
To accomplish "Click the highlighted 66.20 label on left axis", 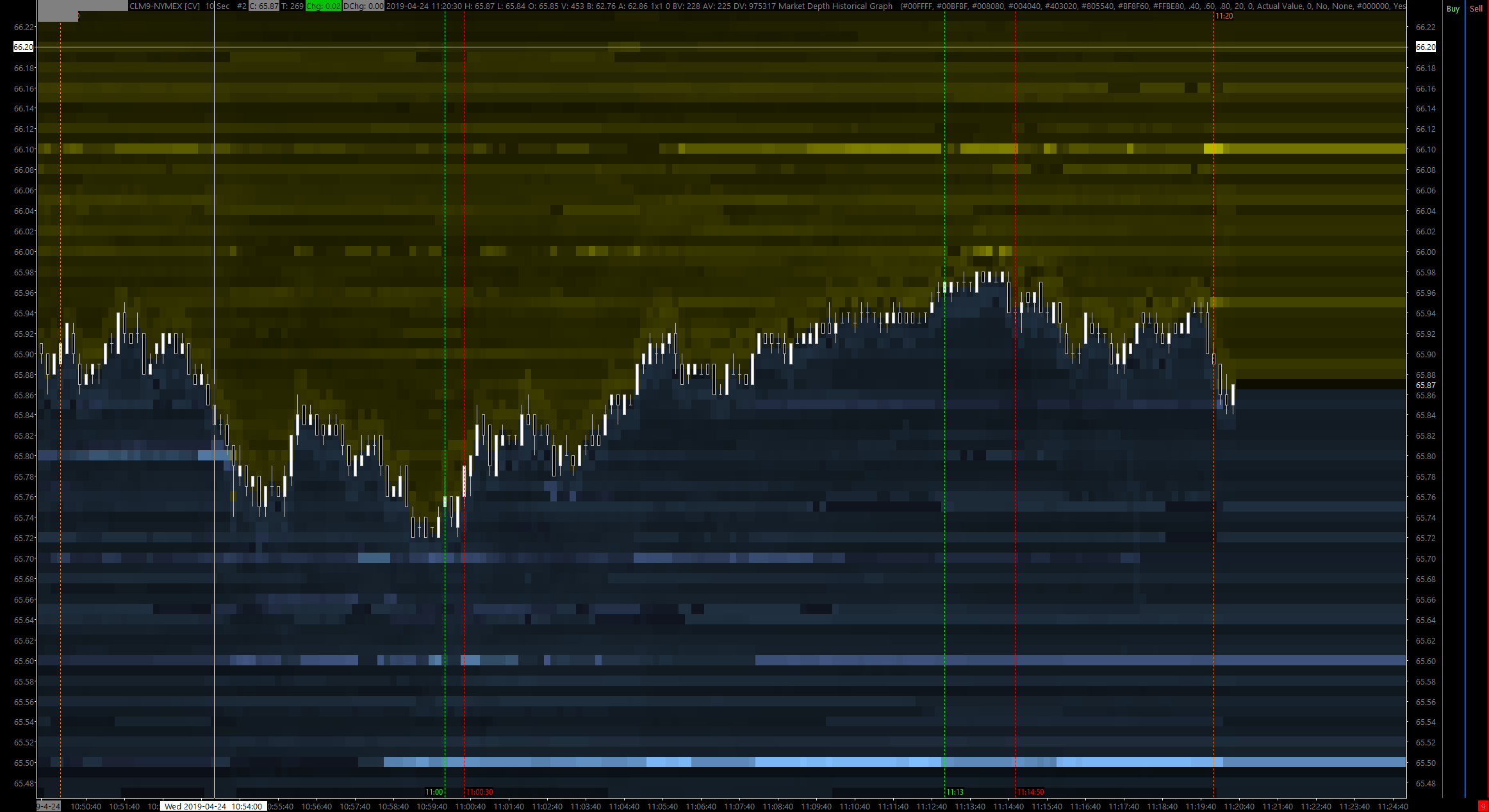I will 23,47.
